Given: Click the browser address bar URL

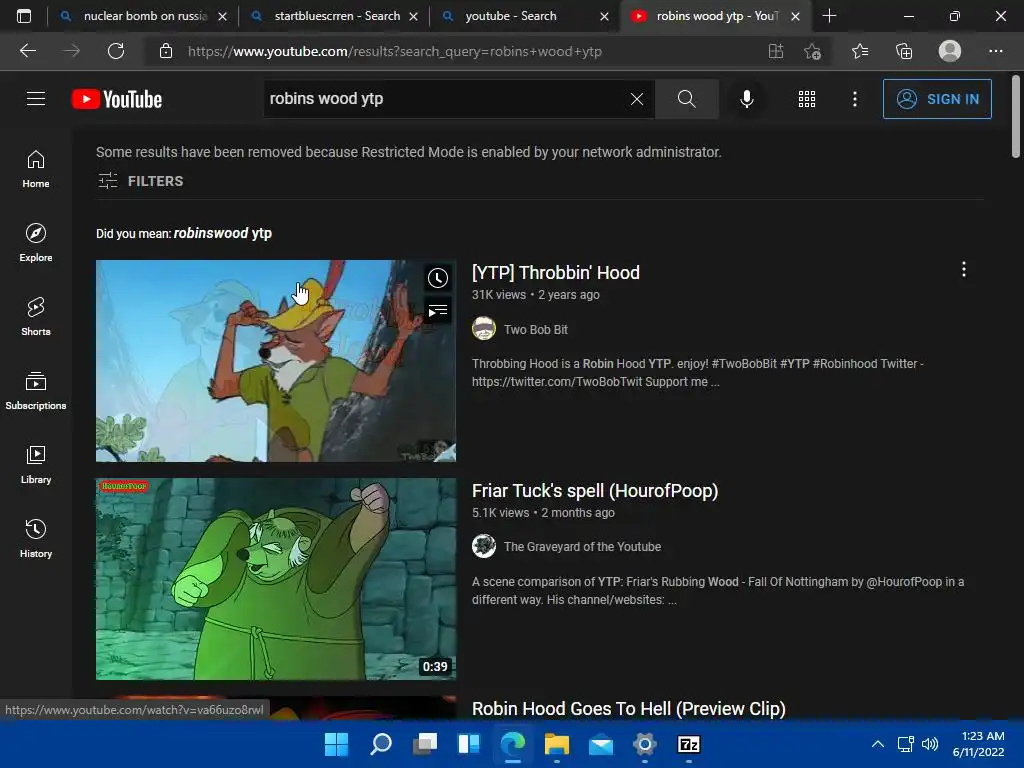Looking at the screenshot, I should [394, 52].
